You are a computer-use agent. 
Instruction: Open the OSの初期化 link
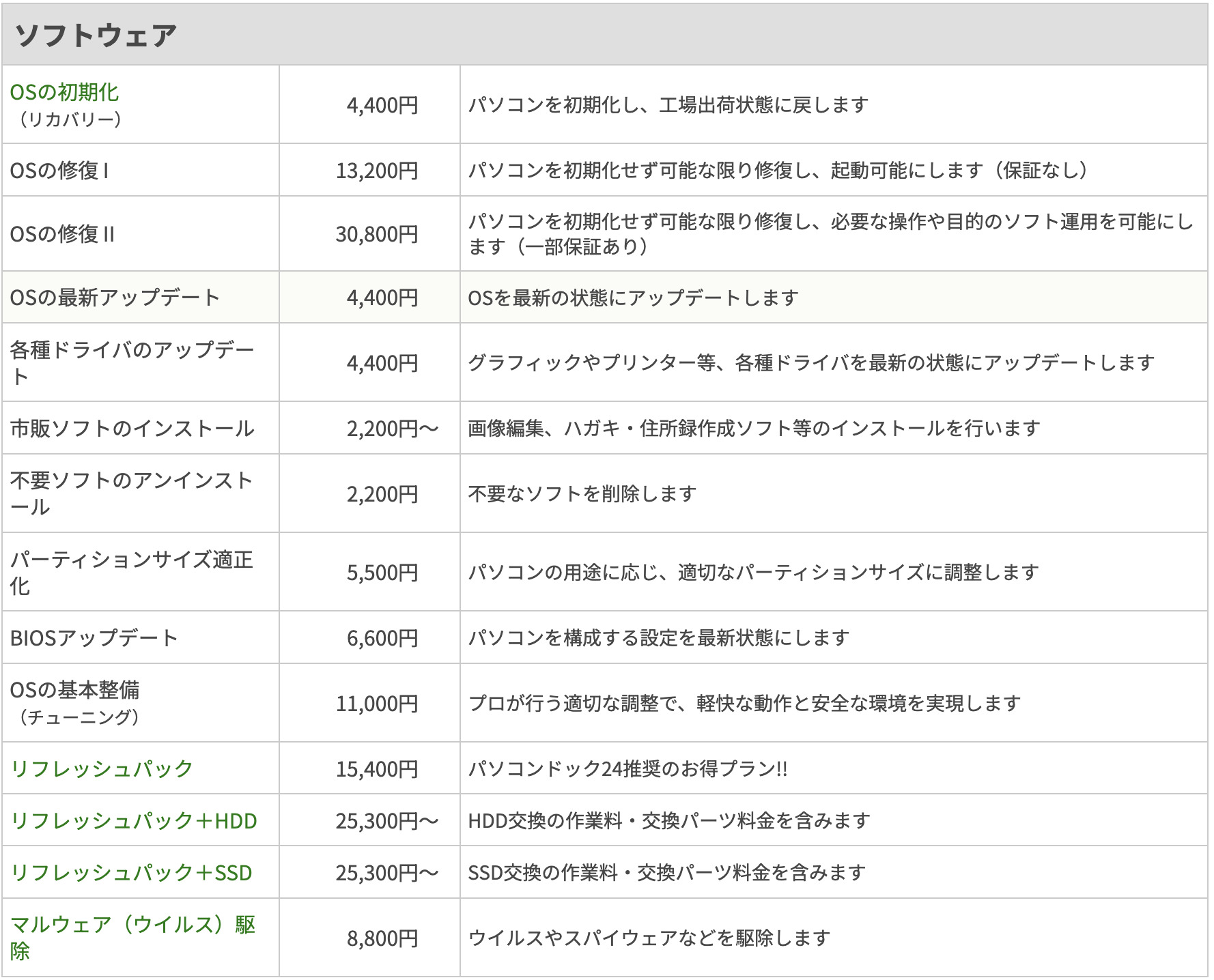(64, 92)
